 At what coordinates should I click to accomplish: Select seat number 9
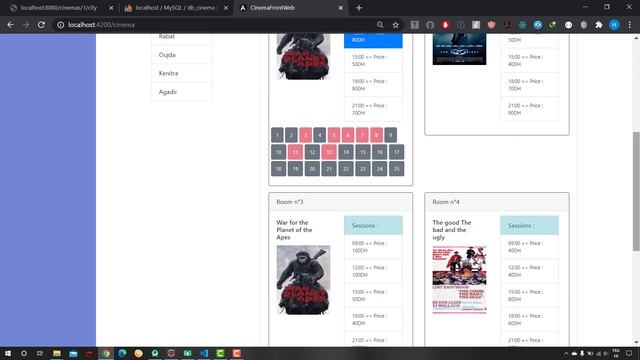[391, 135]
